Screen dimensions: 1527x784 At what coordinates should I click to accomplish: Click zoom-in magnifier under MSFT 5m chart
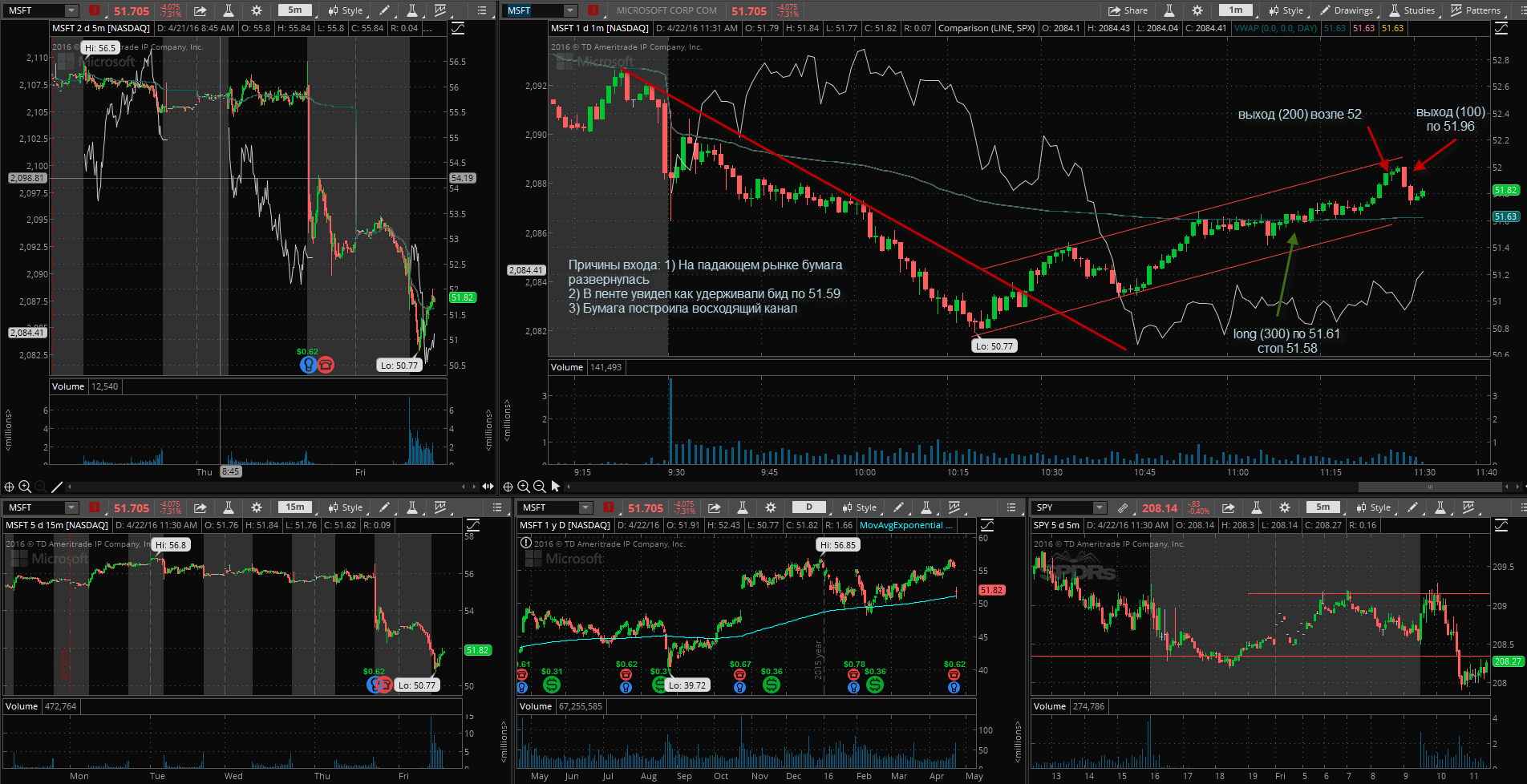click(x=25, y=487)
